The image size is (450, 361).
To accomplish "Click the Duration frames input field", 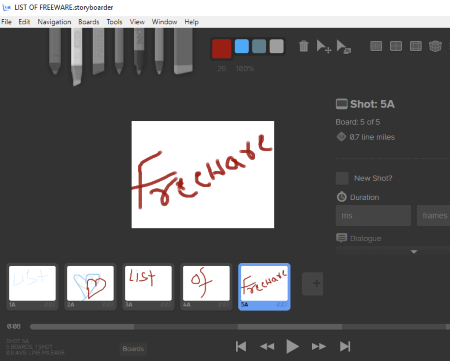I will (433, 216).
